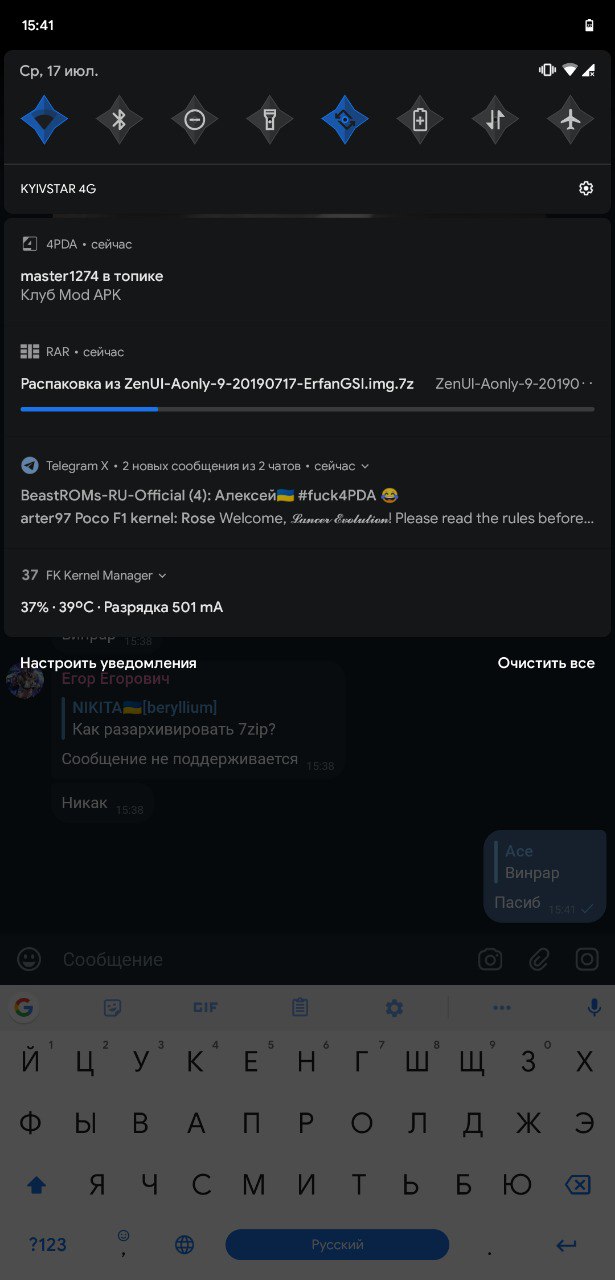Expand the Telegram X notification chevron
615x1280 pixels.
coord(365,466)
